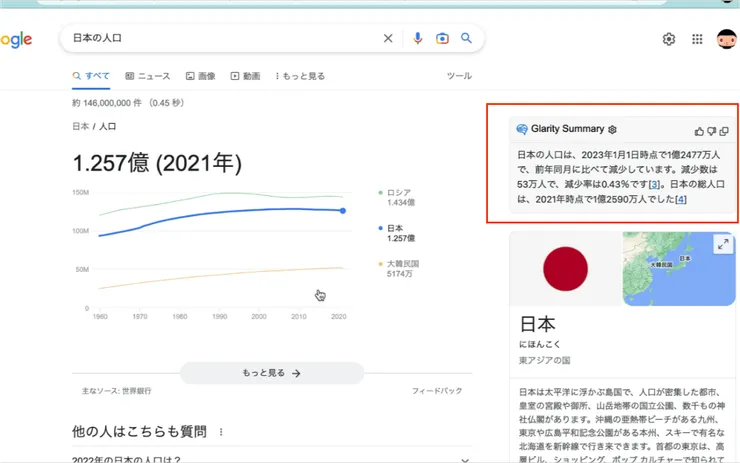
Task: Click the Japan map thumbnail
Action: coord(679,269)
